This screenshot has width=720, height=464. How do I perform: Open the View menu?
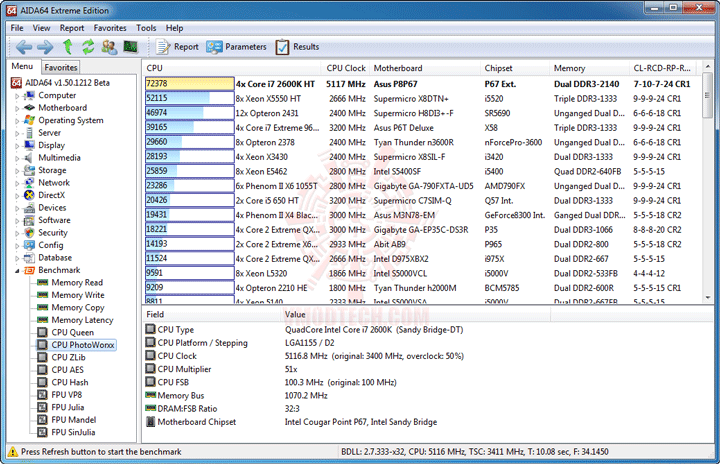41,28
